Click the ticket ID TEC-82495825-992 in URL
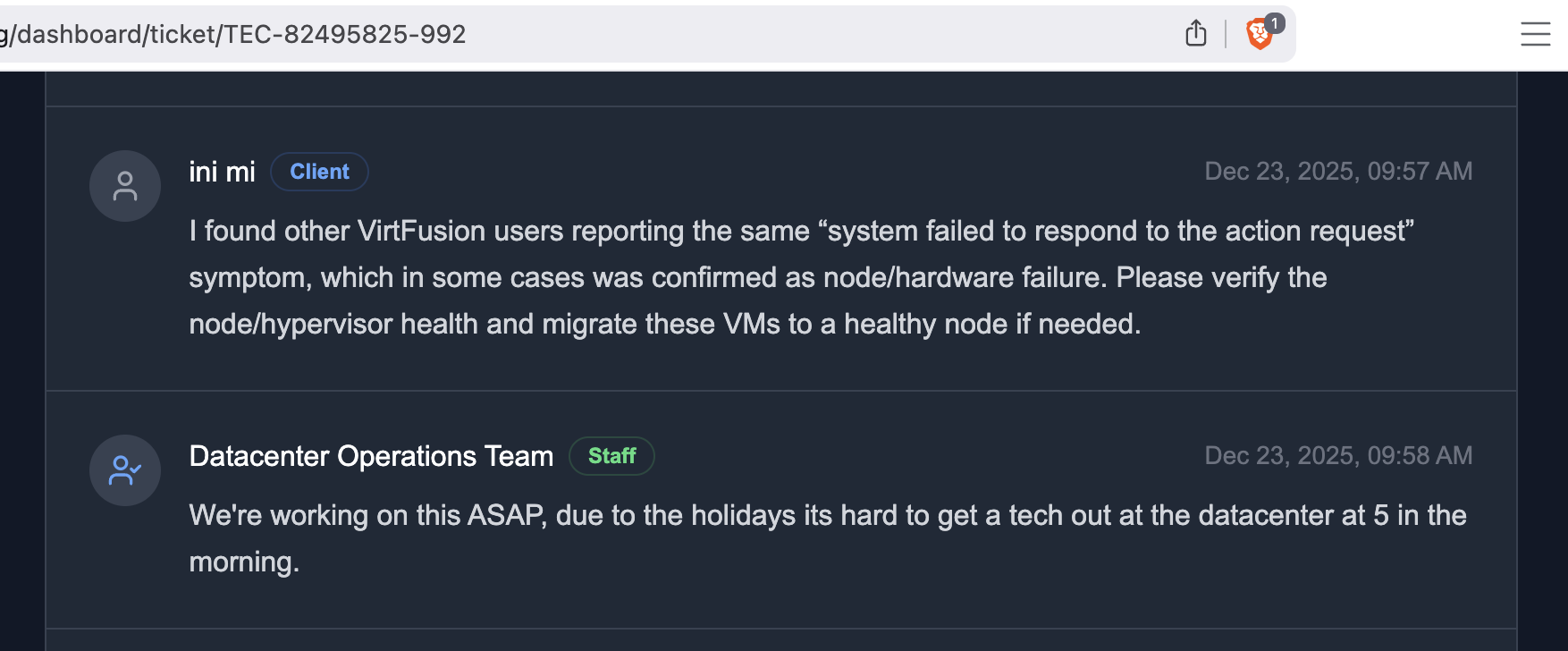 pos(344,34)
